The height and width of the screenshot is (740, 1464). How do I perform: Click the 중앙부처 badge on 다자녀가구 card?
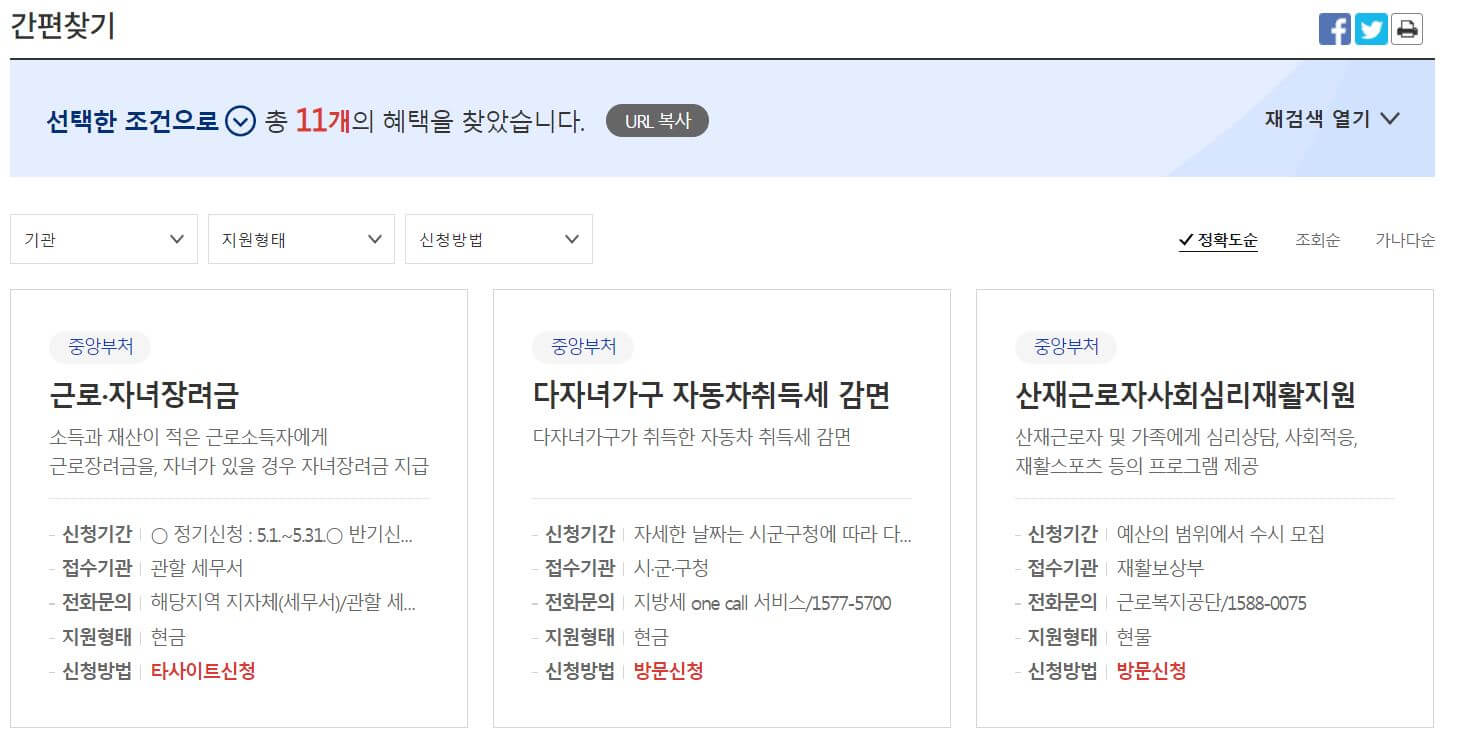click(581, 347)
